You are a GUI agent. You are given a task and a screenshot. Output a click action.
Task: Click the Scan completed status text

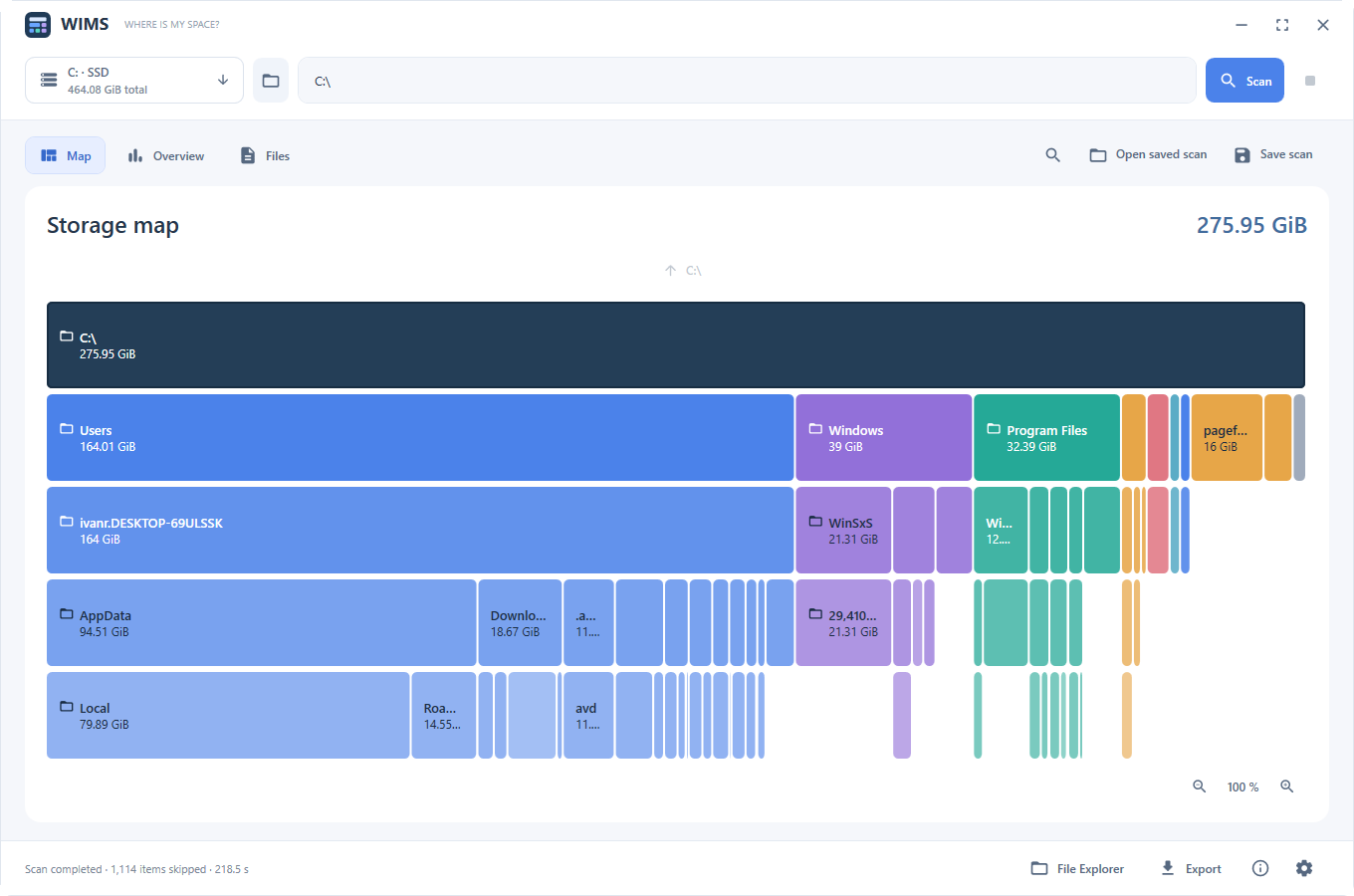(137, 869)
